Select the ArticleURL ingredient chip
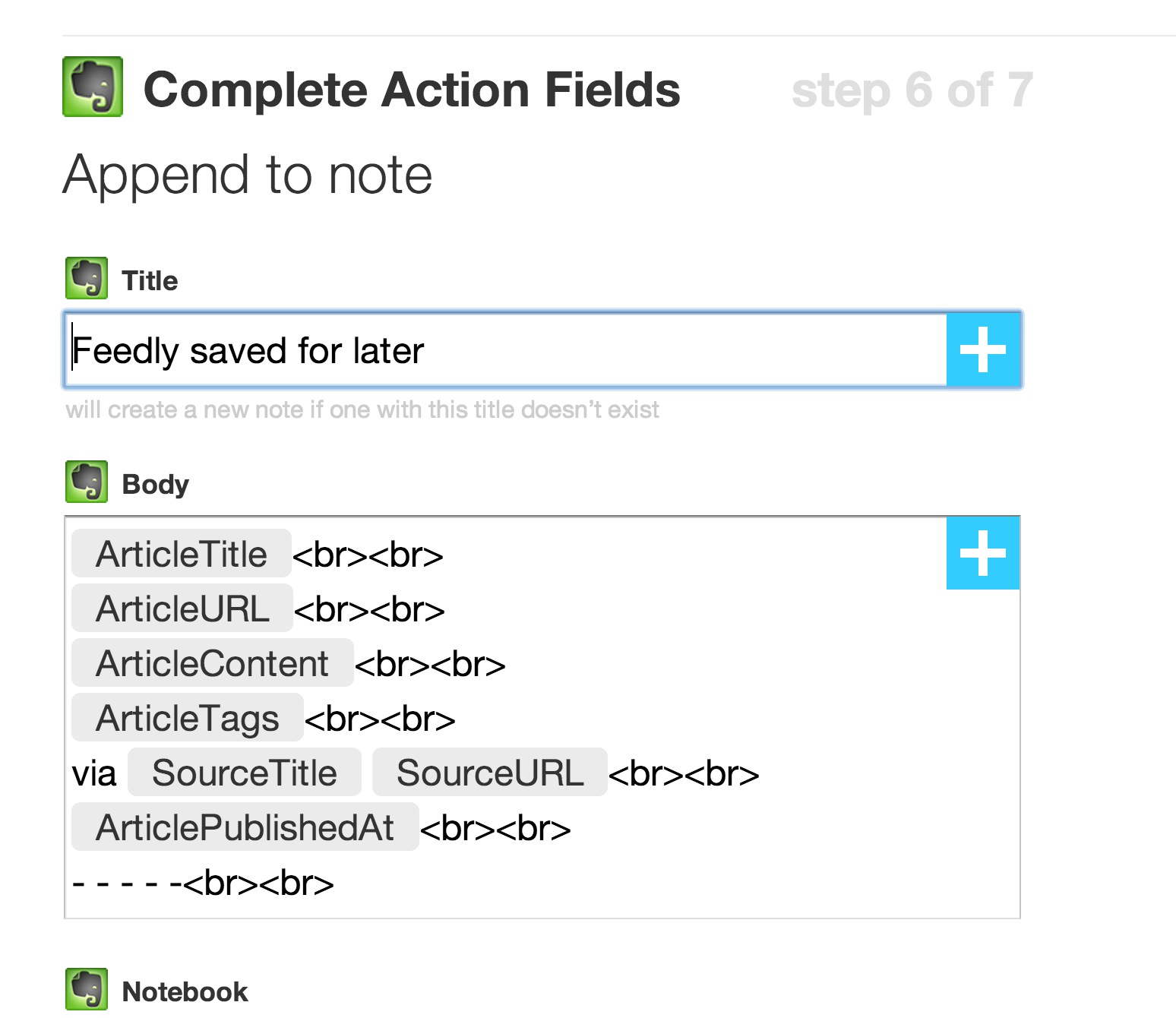Screen dimensions: 1176x1018 [x=182, y=609]
